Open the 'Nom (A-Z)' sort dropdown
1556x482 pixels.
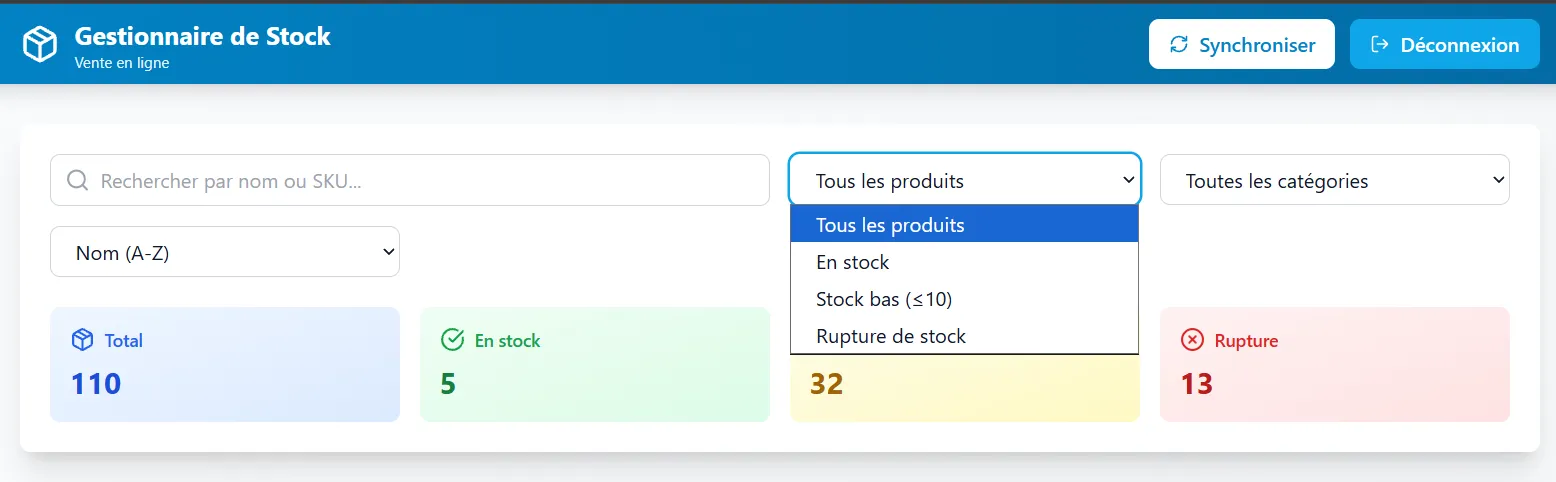coord(224,253)
